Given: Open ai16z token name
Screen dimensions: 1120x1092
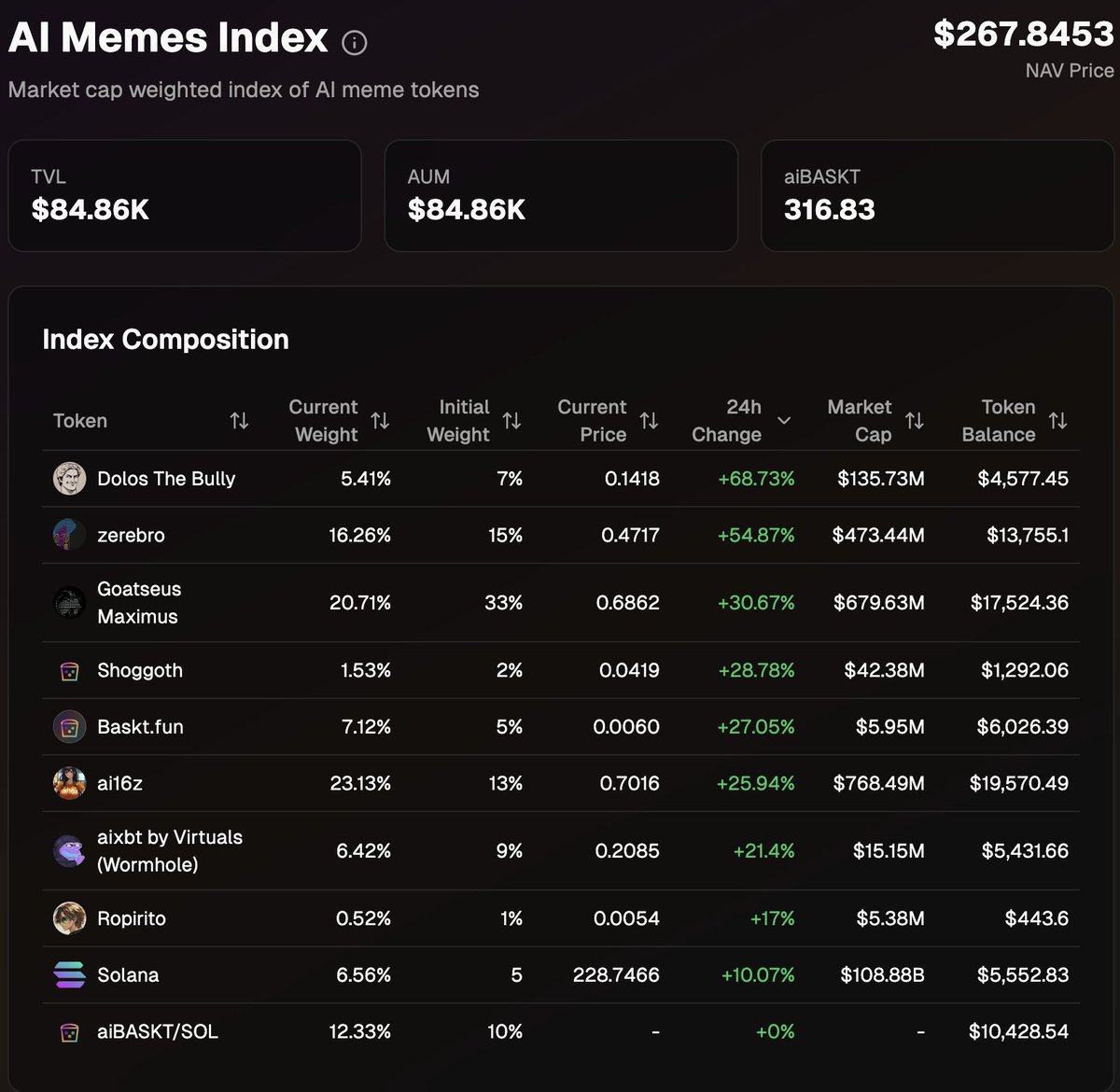Looking at the screenshot, I should (x=119, y=783).
